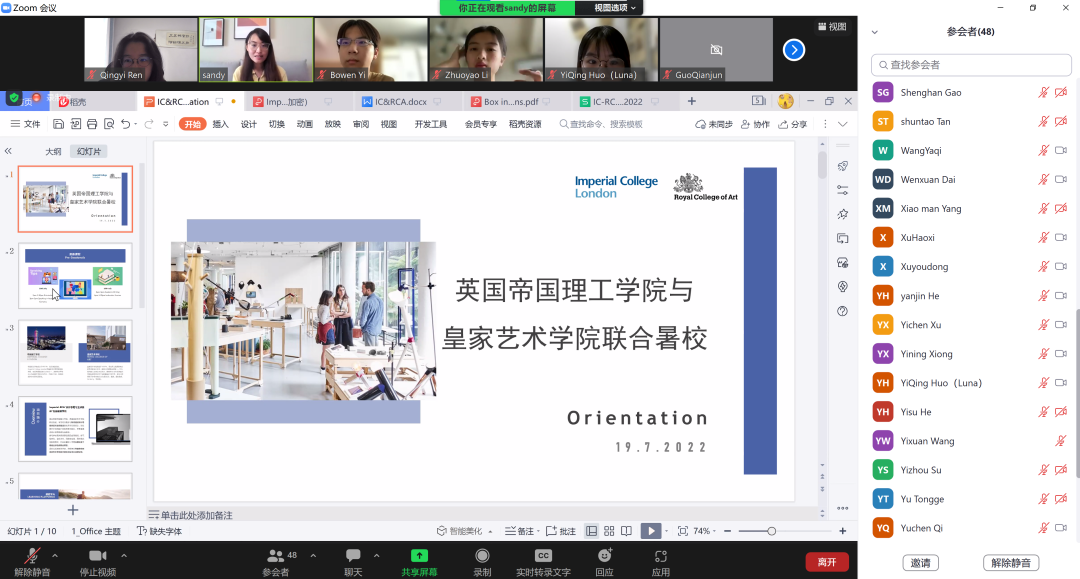1080x579 pixels.
Task: Click the Undo icon near the ribbon
Action: pyautogui.click(x=126, y=123)
